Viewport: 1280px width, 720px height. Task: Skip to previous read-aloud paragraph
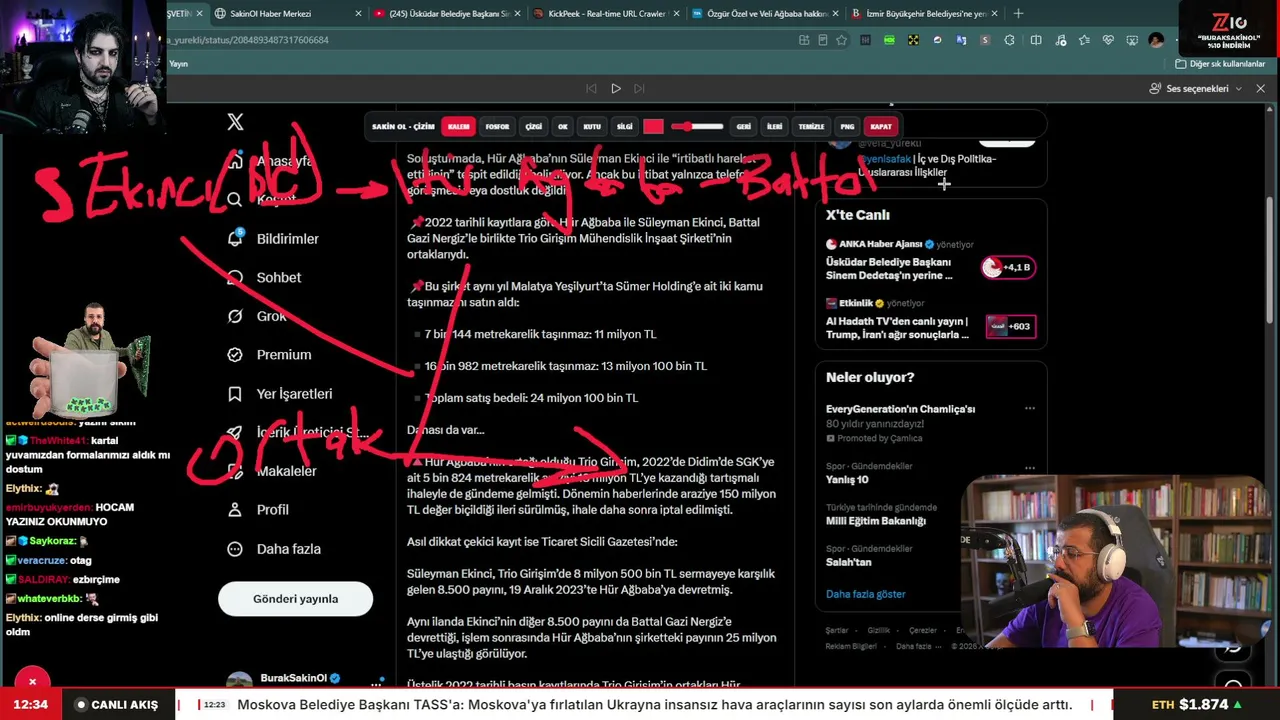pos(591,89)
